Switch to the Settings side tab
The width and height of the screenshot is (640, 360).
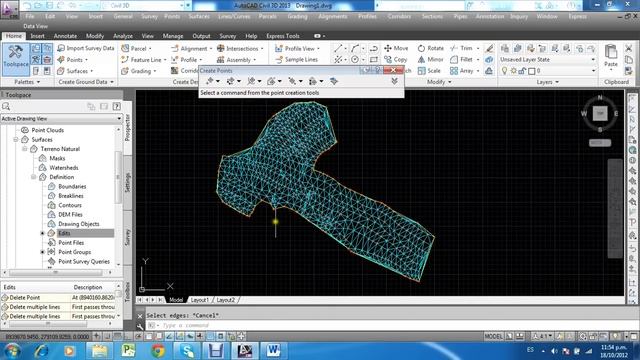pyautogui.click(x=127, y=182)
